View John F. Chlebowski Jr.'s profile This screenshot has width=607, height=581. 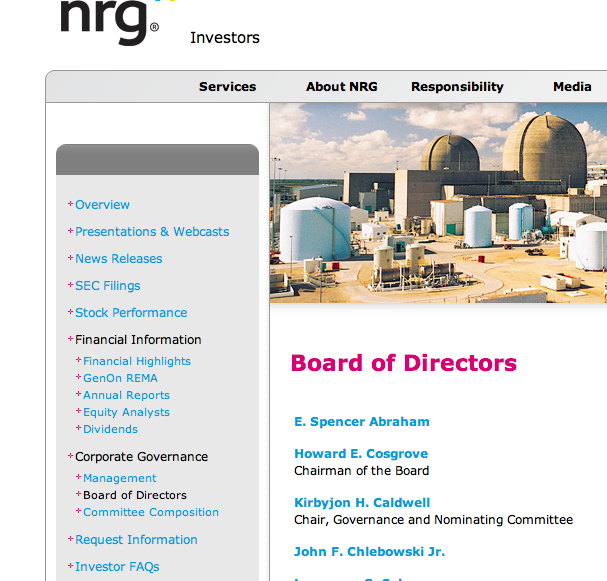point(369,552)
